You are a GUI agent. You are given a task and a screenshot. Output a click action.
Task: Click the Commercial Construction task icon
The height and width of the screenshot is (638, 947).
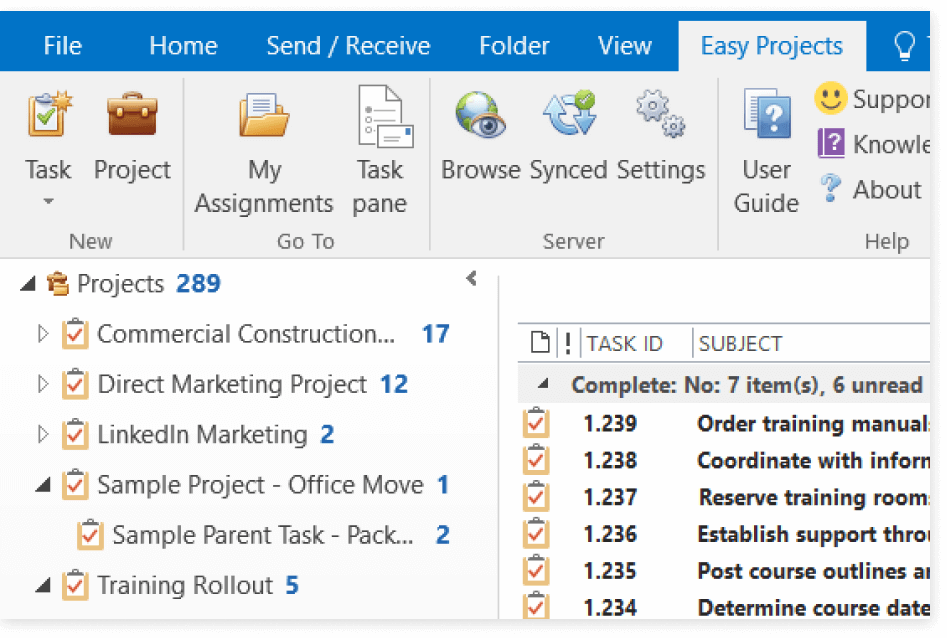(x=75, y=334)
